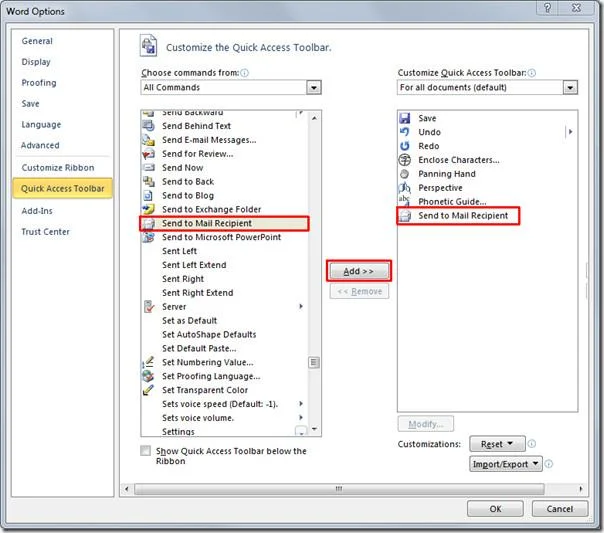Open the Display options category
This screenshot has height=533, width=604.
(x=36, y=62)
